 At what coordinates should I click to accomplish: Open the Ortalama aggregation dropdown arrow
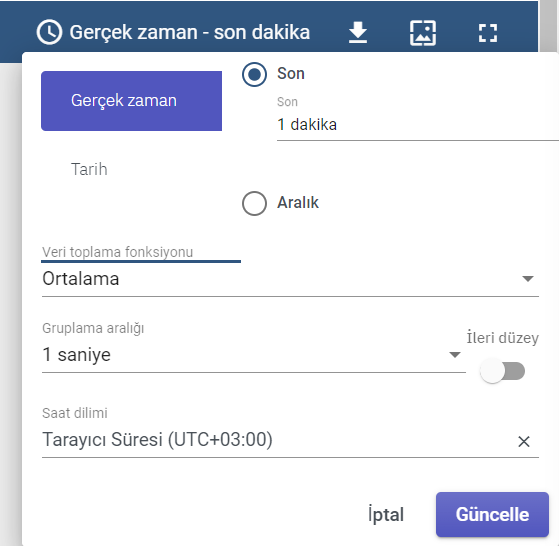click(528, 279)
